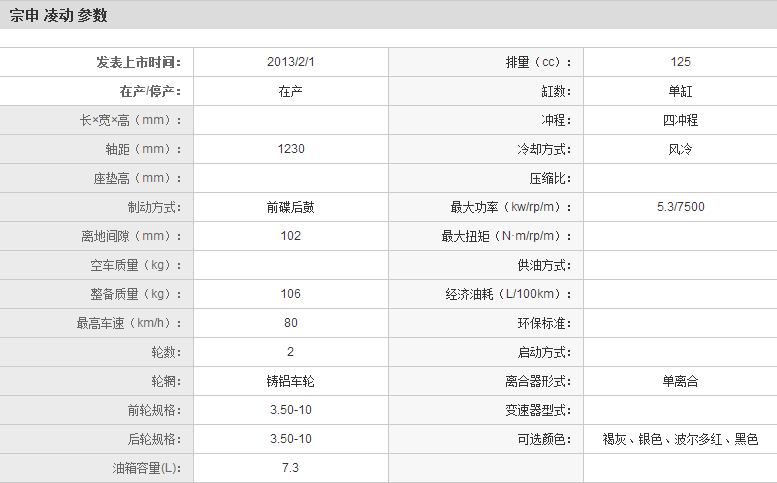
Task: Click the 四冲程 stroke value
Action: click(680, 120)
